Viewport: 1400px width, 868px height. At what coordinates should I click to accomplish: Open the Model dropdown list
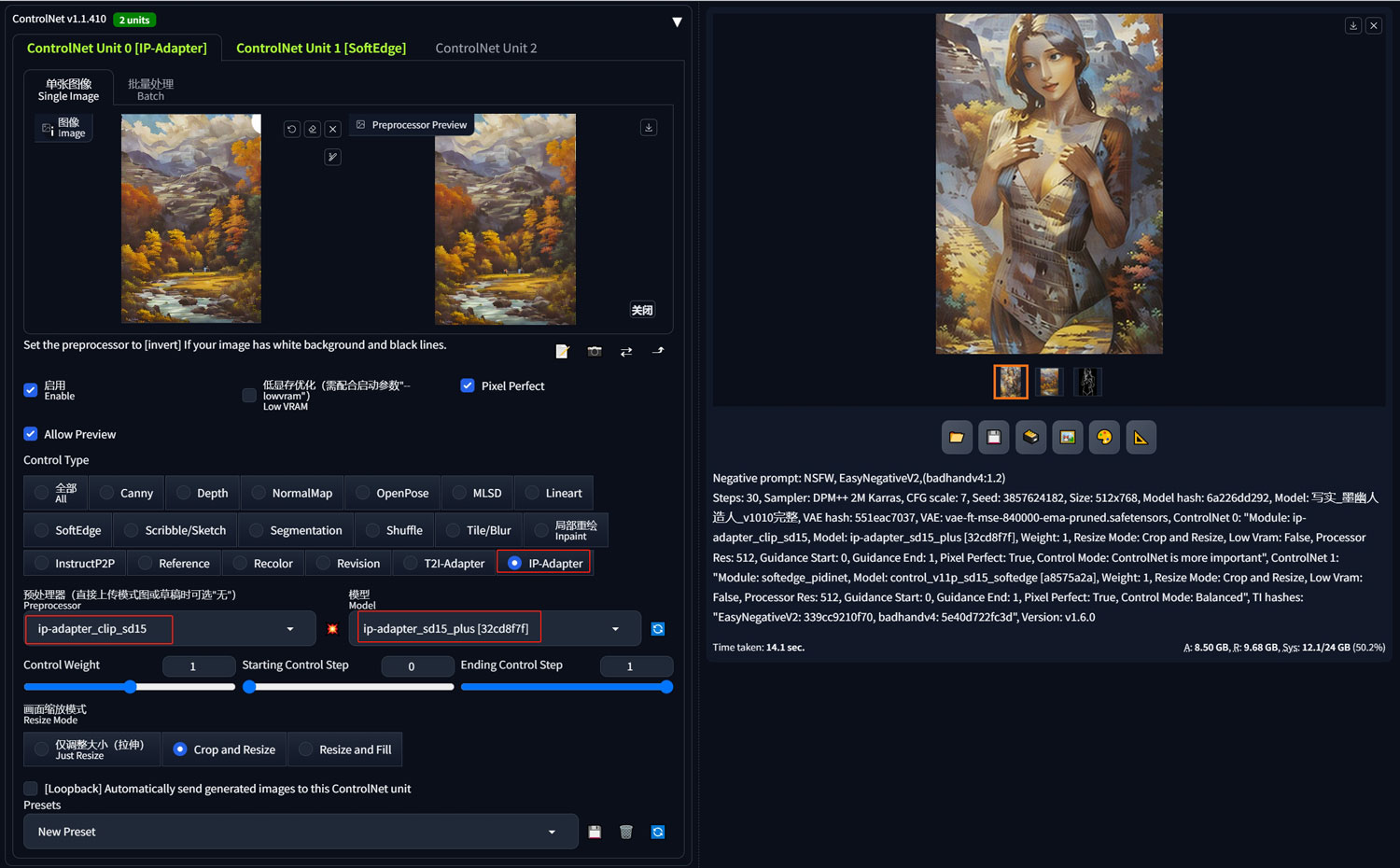(495, 629)
